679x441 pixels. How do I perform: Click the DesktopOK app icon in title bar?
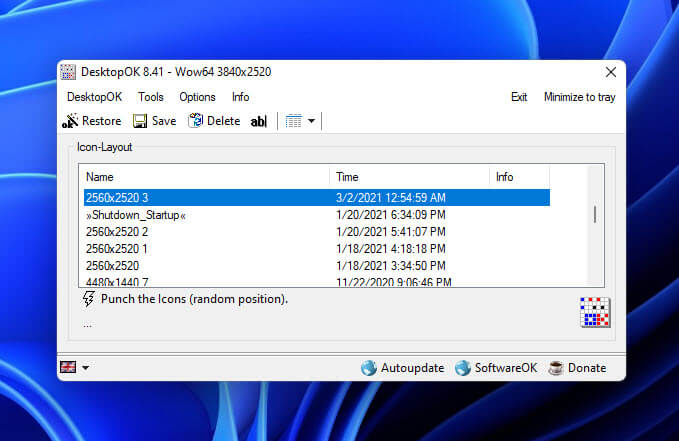coord(68,72)
